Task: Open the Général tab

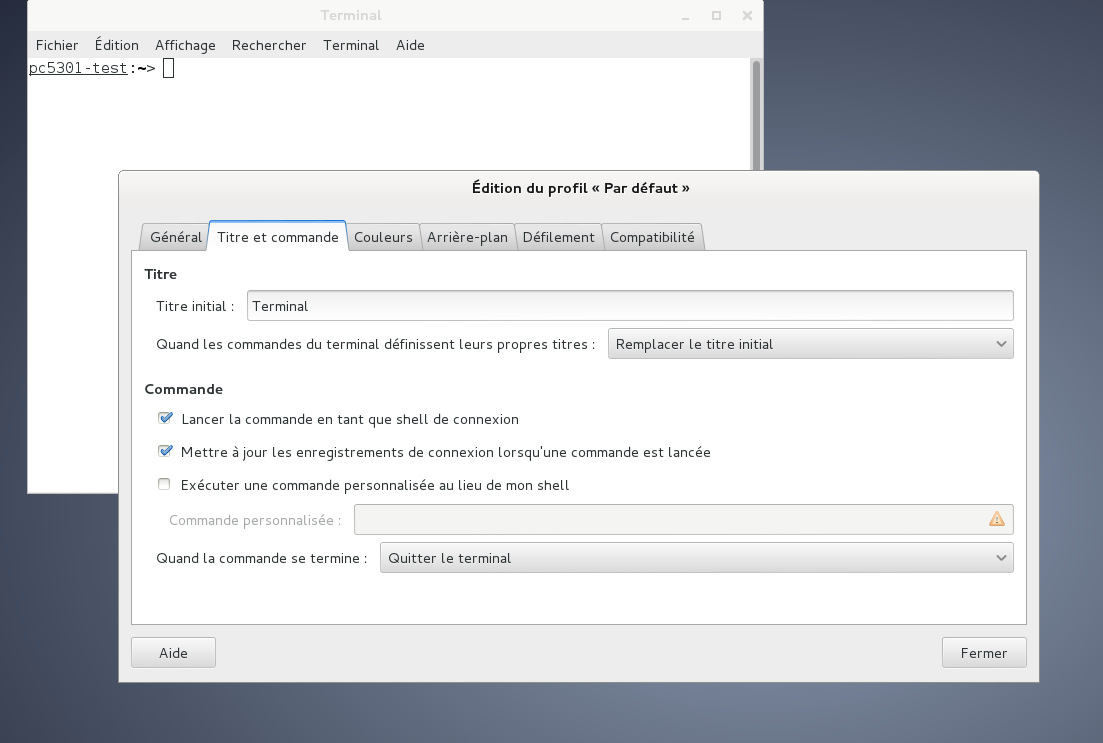Action: click(x=176, y=237)
